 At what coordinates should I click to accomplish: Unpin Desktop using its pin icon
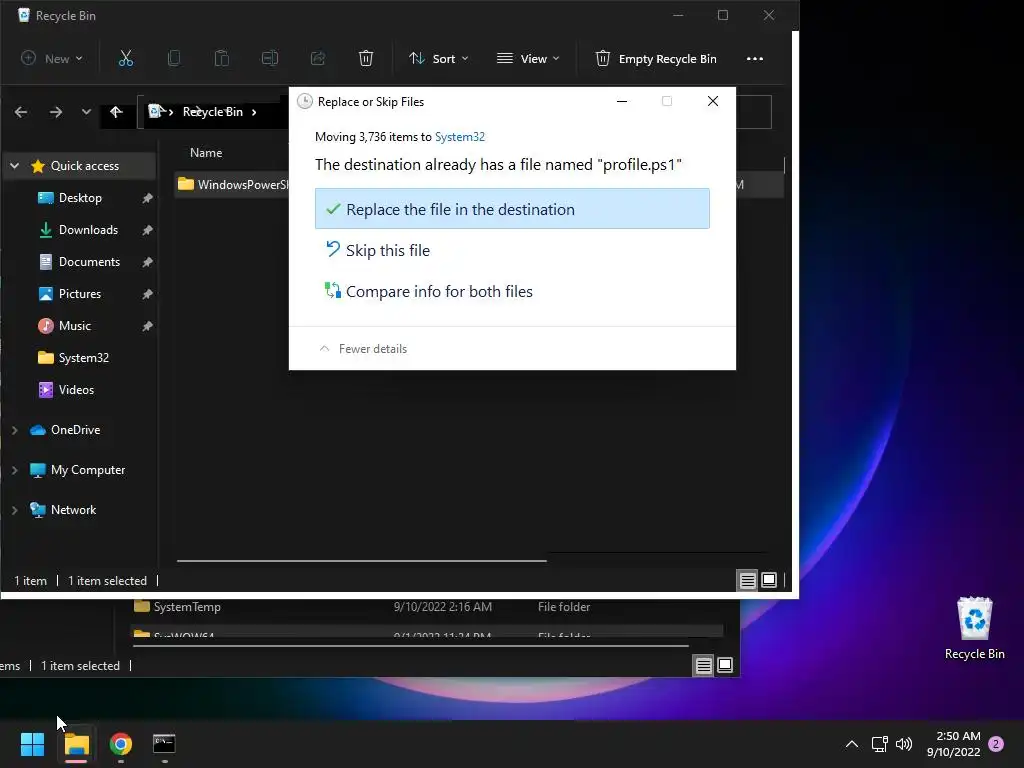click(x=148, y=198)
